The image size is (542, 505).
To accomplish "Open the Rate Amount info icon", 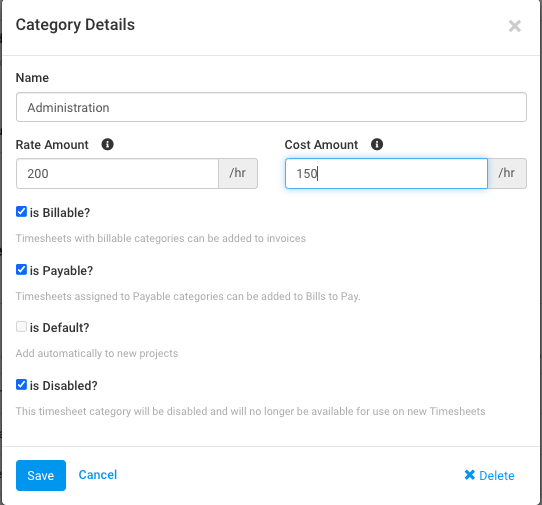I will [108, 144].
